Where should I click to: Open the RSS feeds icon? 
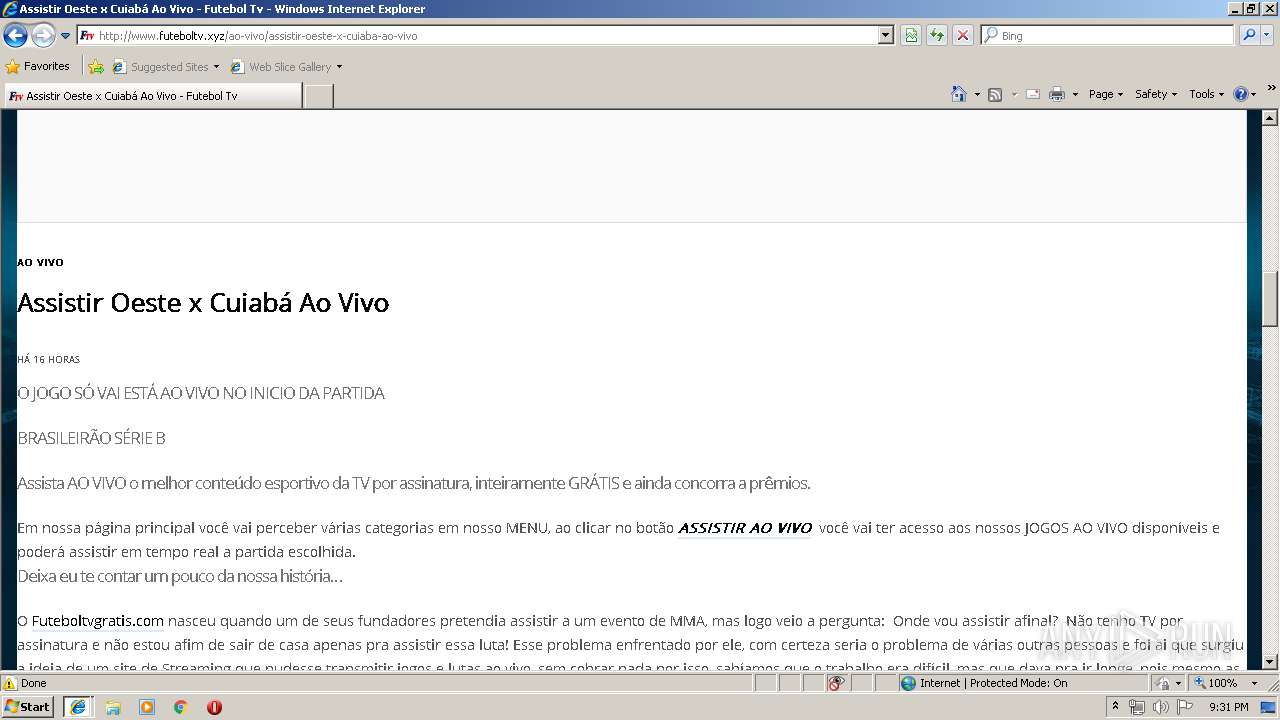point(995,94)
